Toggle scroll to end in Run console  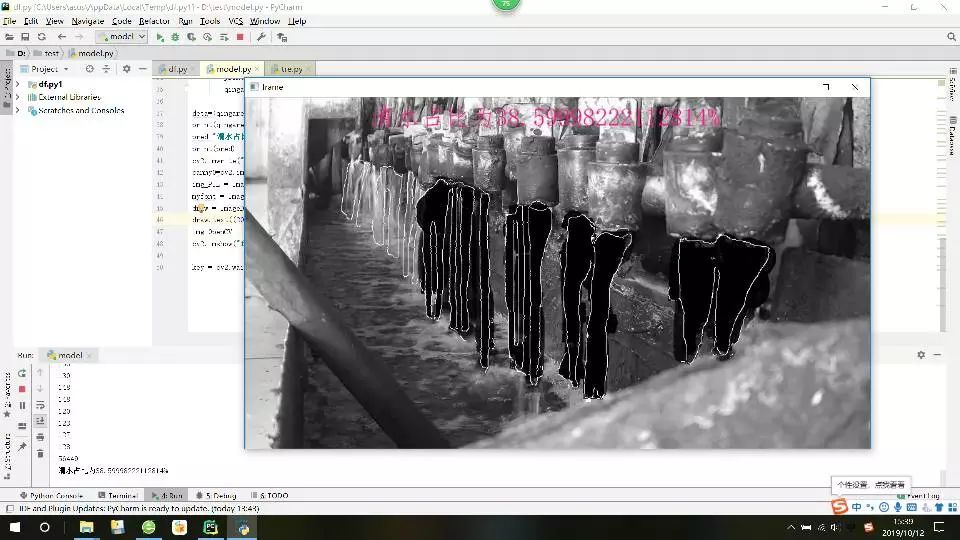coord(40,421)
